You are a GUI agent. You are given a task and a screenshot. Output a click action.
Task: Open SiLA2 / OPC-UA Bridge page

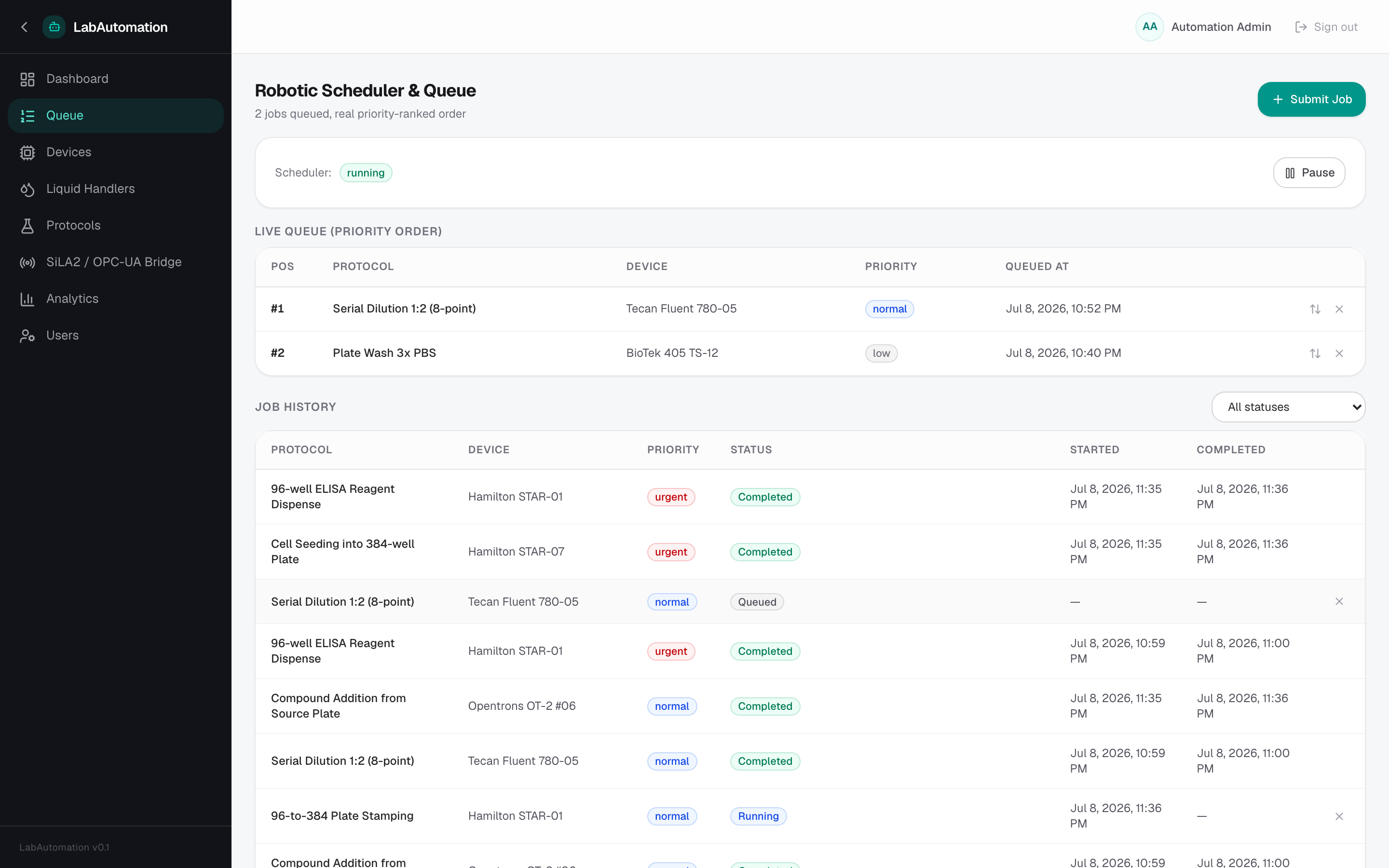tap(115, 262)
